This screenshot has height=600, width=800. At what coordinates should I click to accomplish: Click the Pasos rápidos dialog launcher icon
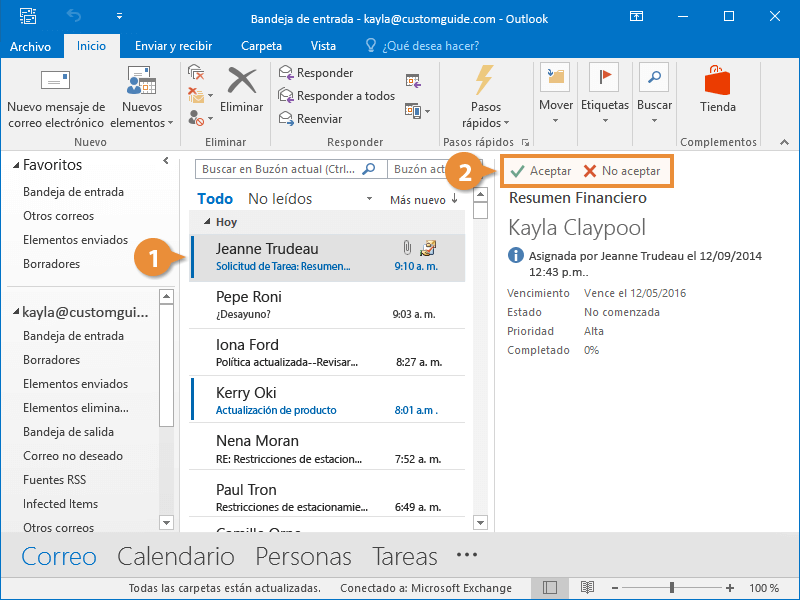tap(525, 142)
